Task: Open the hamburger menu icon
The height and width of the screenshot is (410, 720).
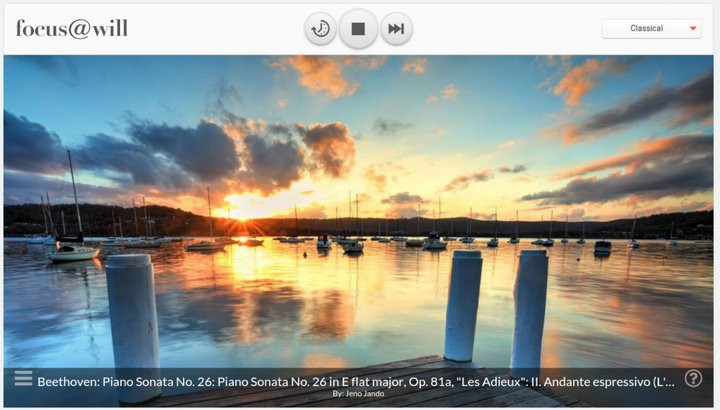Action: pyautogui.click(x=23, y=378)
